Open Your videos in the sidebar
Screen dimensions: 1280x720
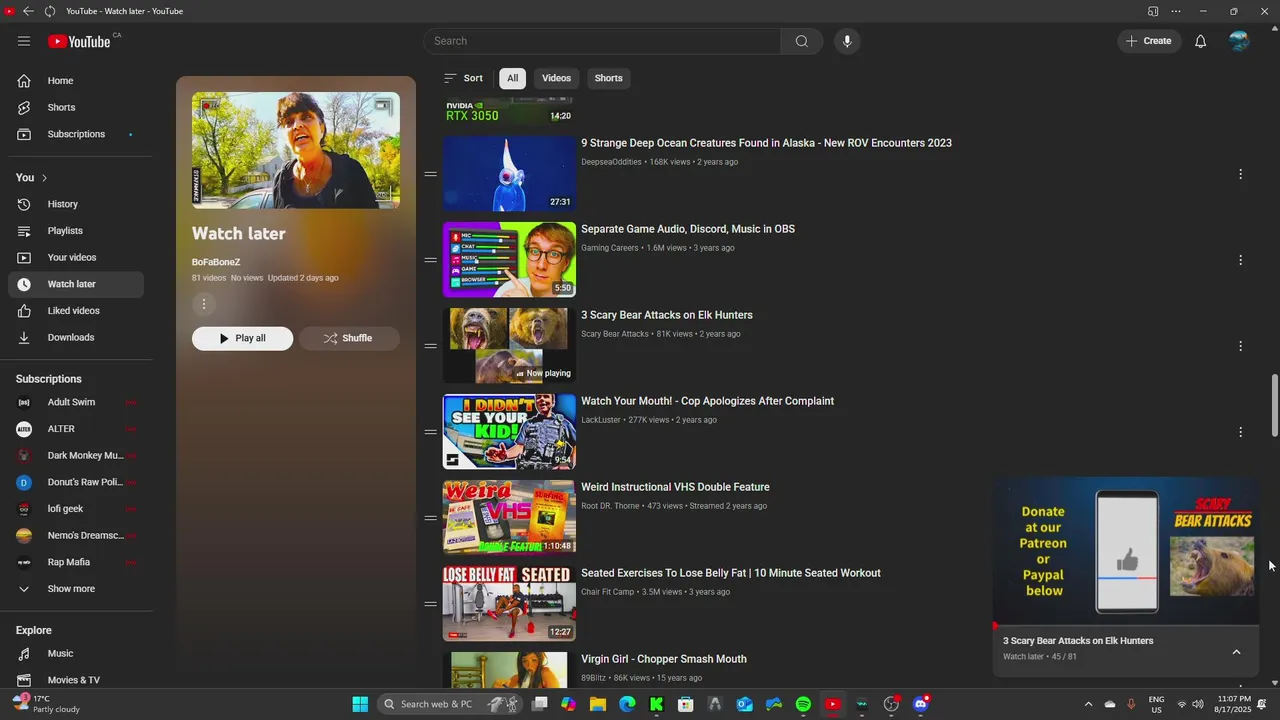pos(76,257)
